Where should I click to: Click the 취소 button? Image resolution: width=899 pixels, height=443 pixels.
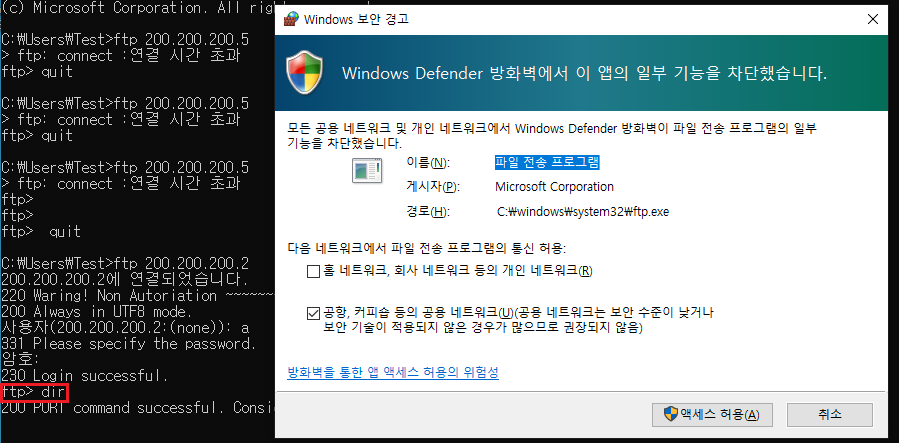[830, 414]
